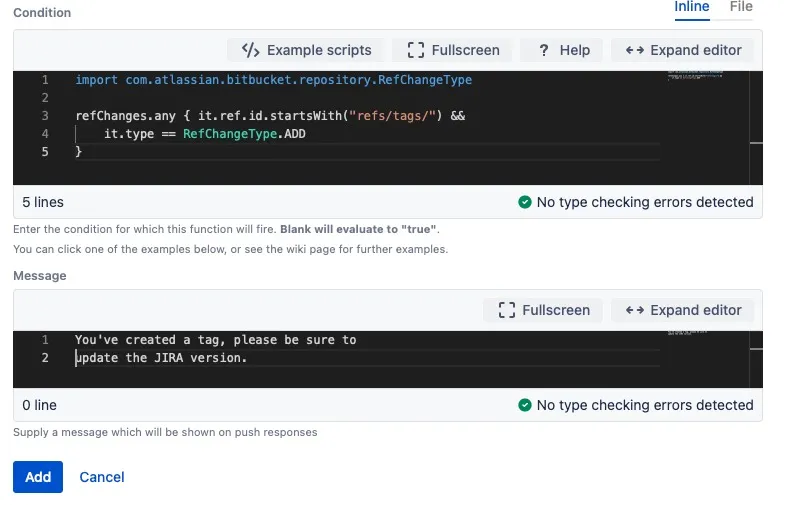The height and width of the screenshot is (505, 791).
Task: Click the Condition editor vertical scrollbar
Action: tap(756, 128)
